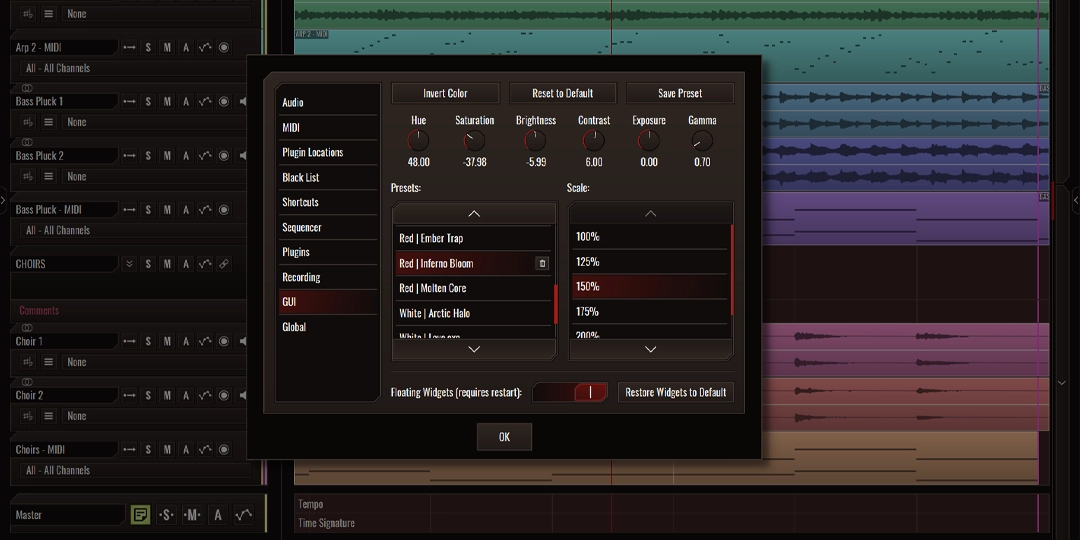
Task: Open channel dropdown under Bass Pluck - MIDI
Action: click(134, 230)
